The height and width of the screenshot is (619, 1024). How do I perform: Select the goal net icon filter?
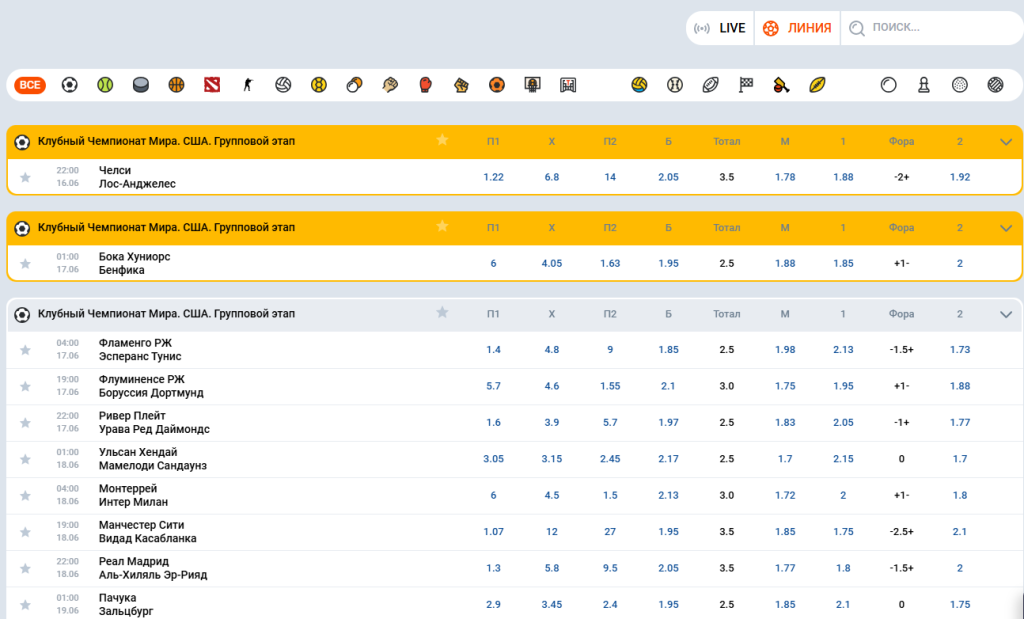point(568,85)
